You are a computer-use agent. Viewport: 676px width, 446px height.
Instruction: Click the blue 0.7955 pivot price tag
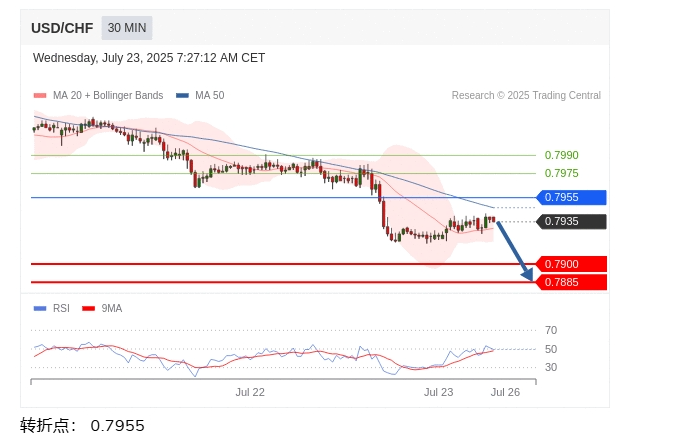tap(571, 197)
